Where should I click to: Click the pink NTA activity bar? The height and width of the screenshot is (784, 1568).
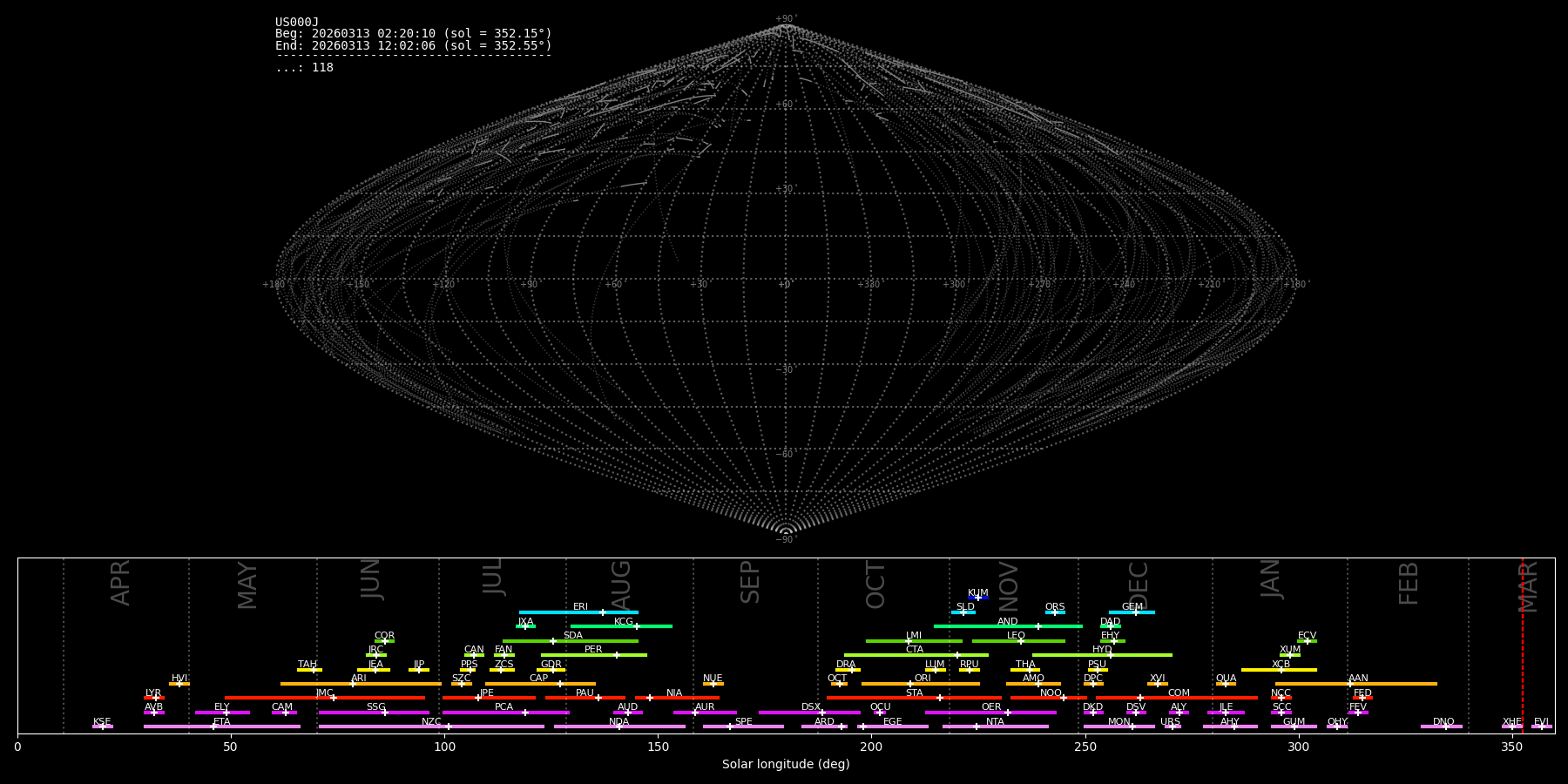click(x=996, y=727)
